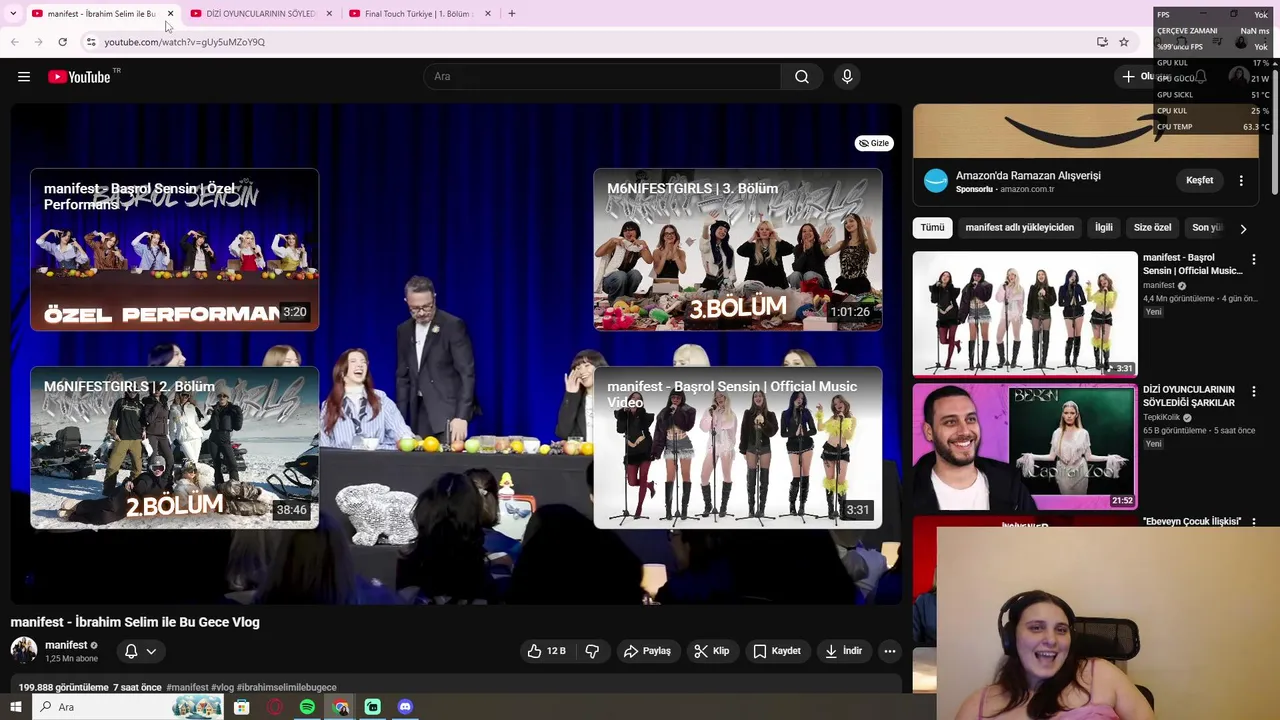Open Başrol Sensin Official Music sidebar thumbnail
This screenshot has width=1280, height=720.
(1025, 314)
